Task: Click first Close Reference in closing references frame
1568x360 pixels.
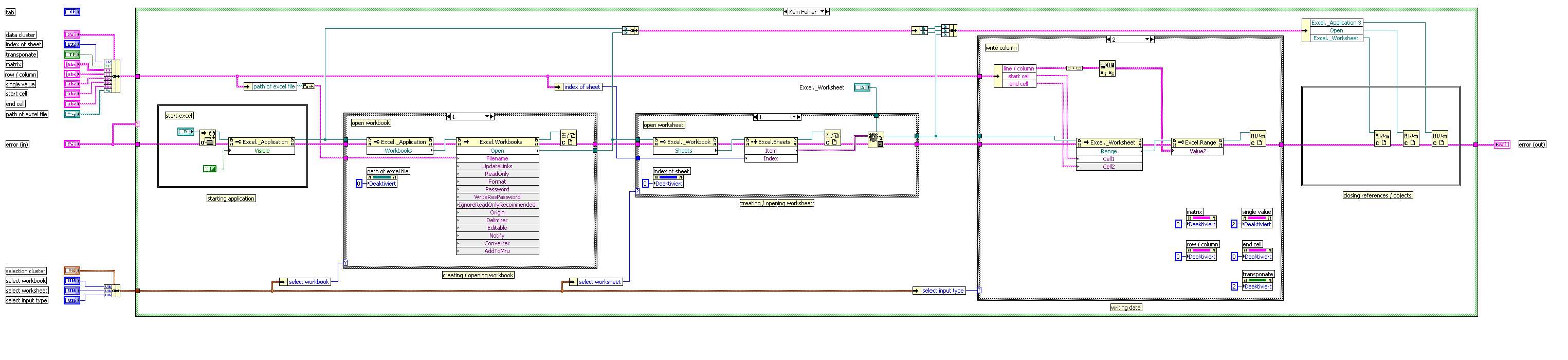Action: (x=1382, y=139)
